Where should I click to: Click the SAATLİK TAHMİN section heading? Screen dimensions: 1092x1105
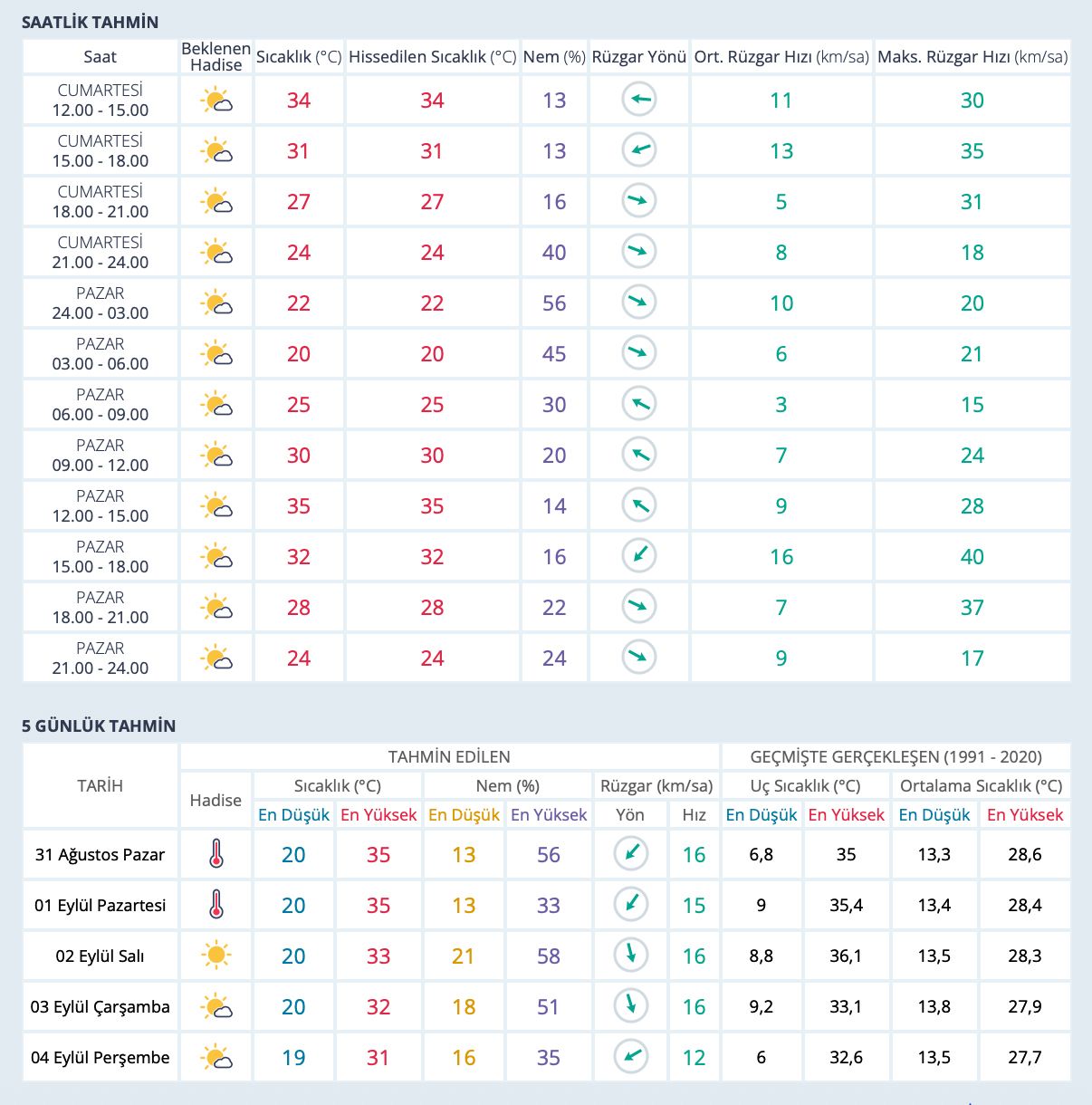(90, 23)
